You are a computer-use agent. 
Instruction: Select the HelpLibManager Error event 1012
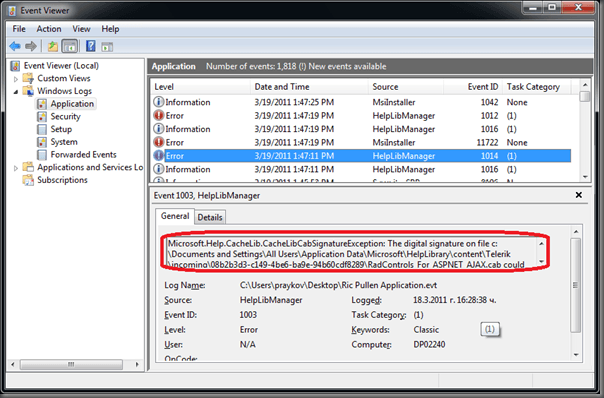tap(361, 116)
